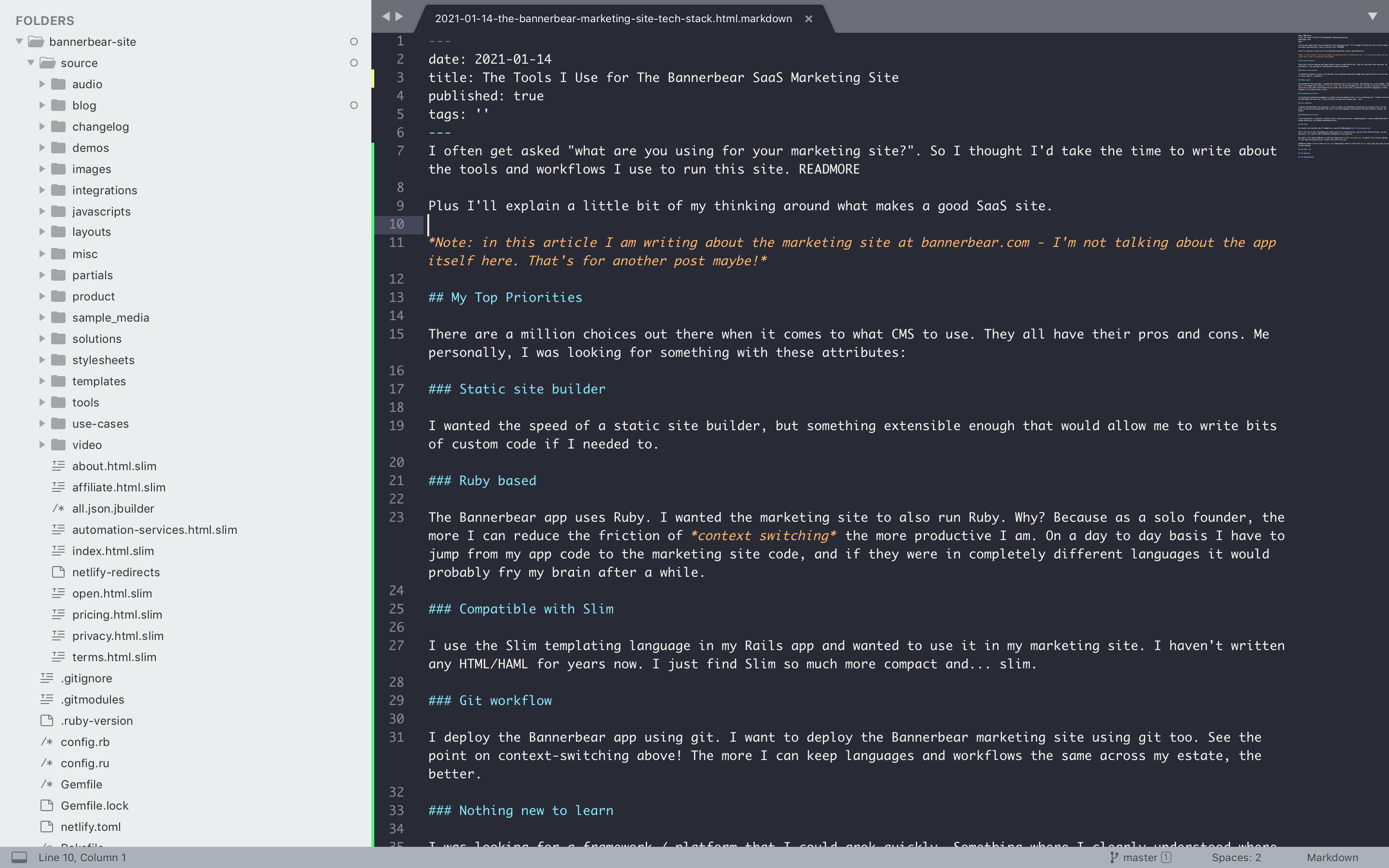
Task: Click the status circle next to source
Action: [354, 63]
